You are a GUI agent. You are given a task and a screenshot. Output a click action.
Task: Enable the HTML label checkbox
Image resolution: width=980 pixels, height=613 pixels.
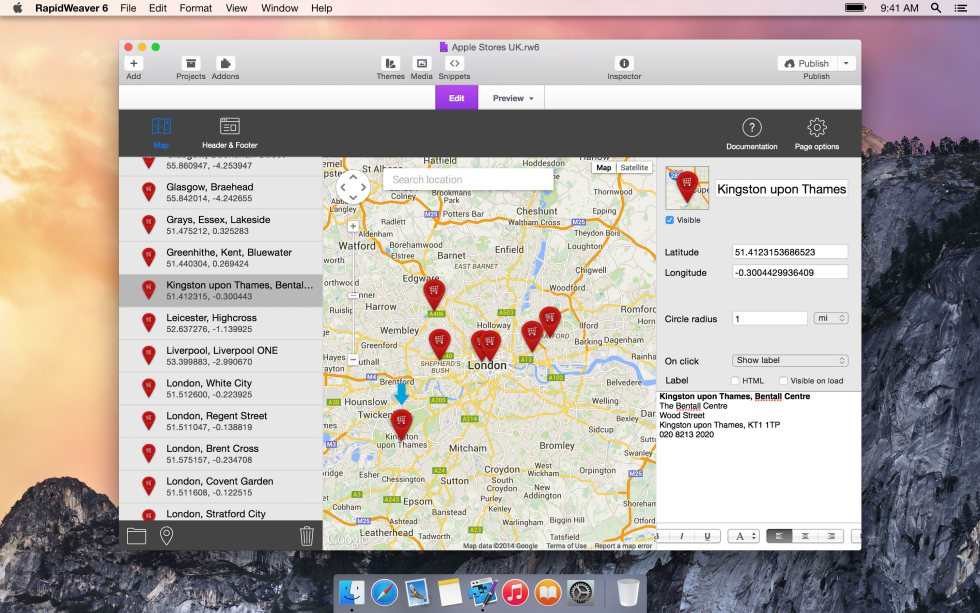point(735,381)
